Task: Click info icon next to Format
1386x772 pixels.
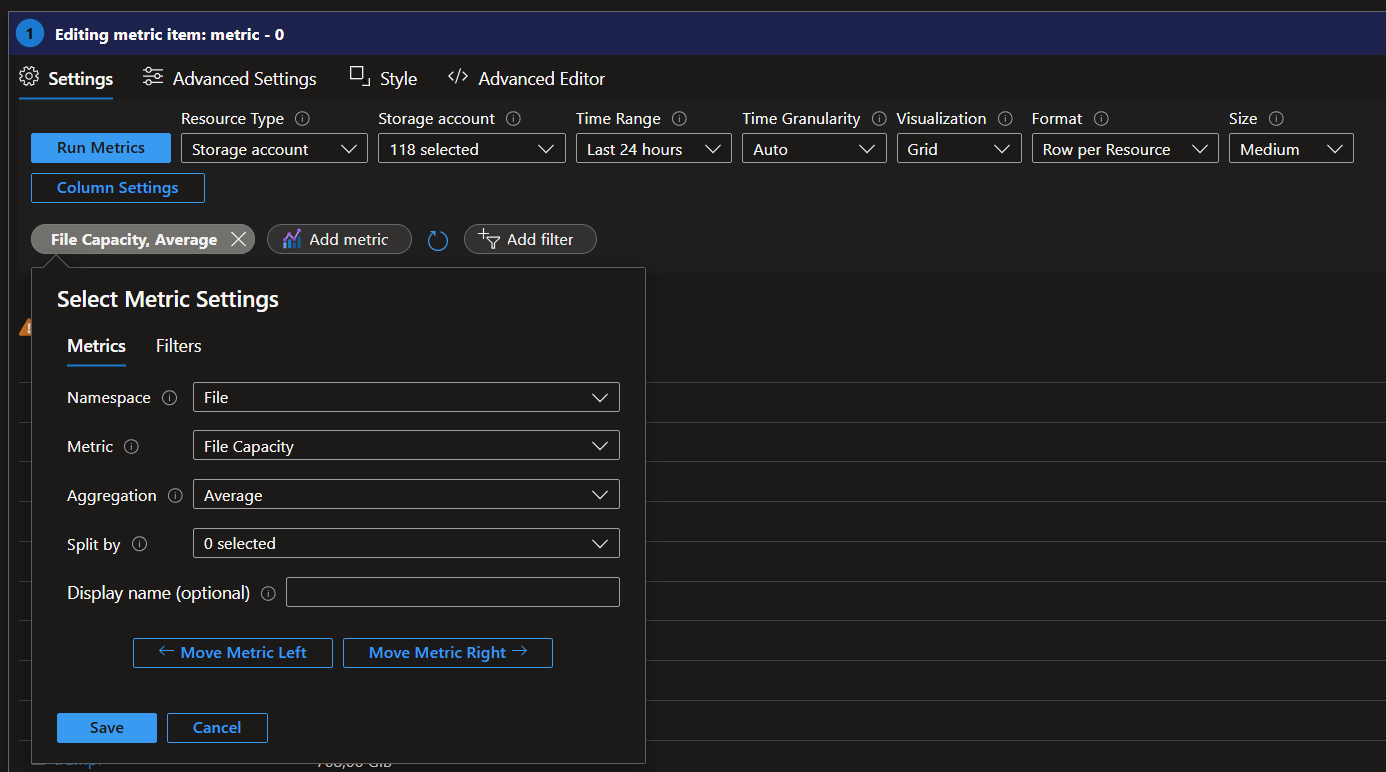Action: point(1101,118)
